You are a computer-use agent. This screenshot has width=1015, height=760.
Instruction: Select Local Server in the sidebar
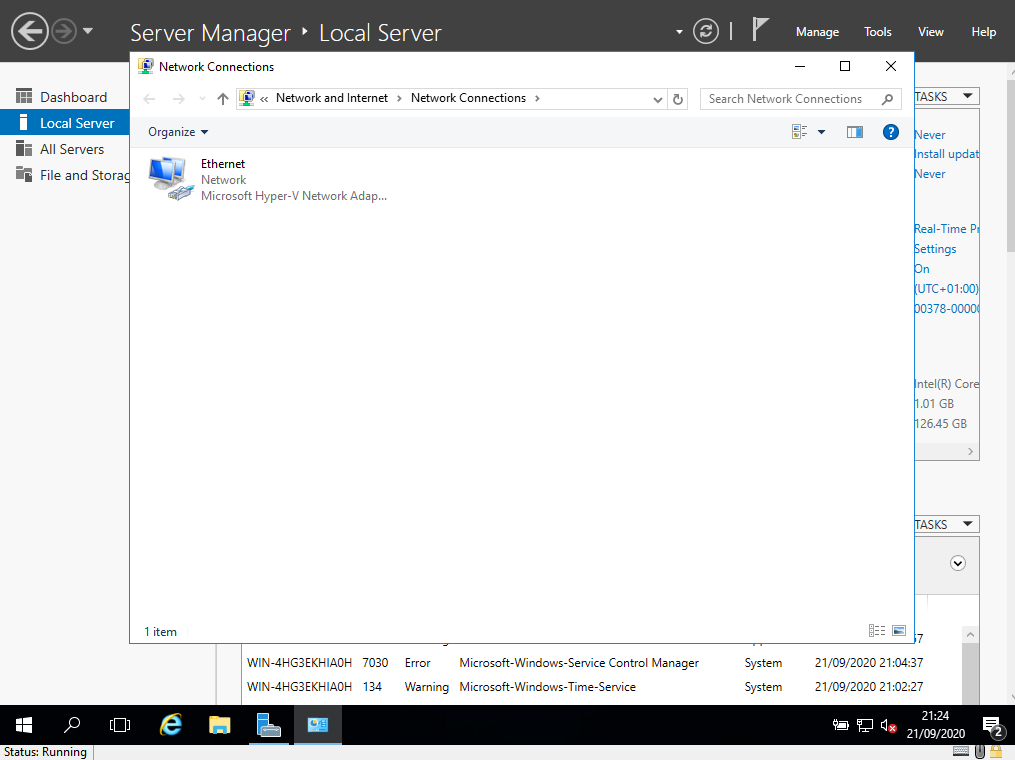click(65, 123)
